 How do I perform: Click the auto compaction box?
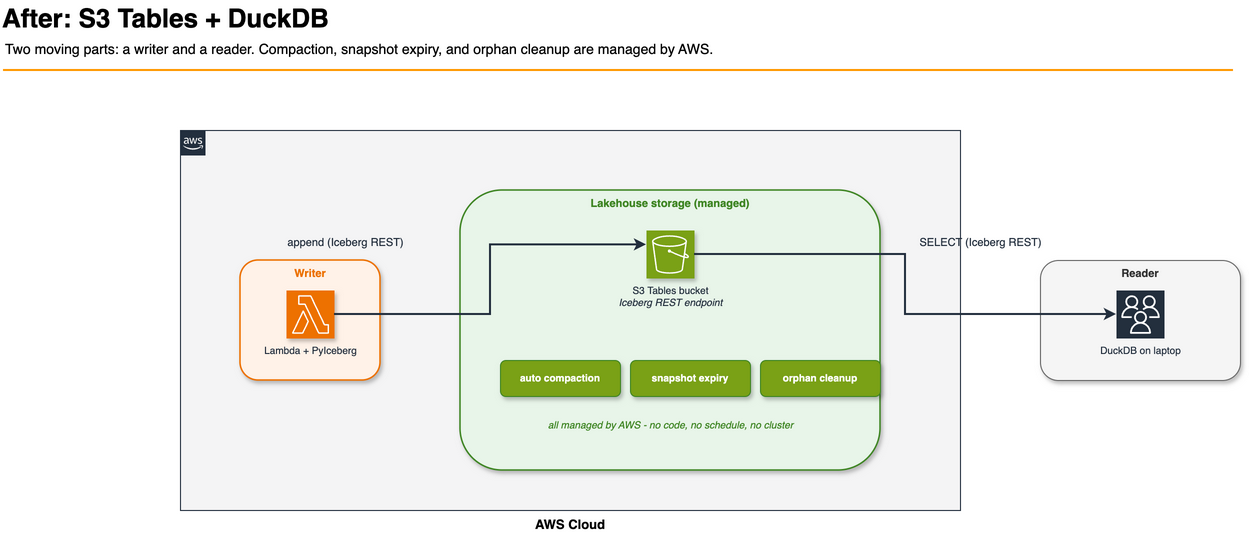tap(560, 379)
